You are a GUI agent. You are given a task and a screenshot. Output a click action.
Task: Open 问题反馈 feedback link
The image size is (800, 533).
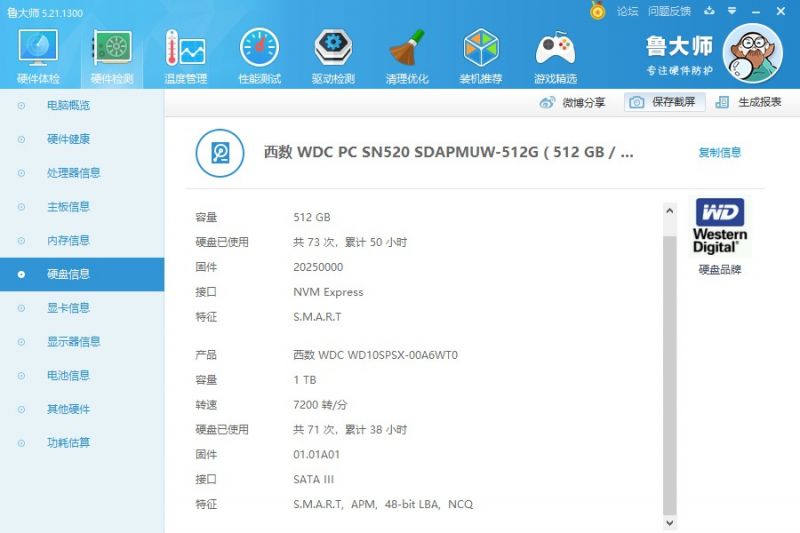669,11
